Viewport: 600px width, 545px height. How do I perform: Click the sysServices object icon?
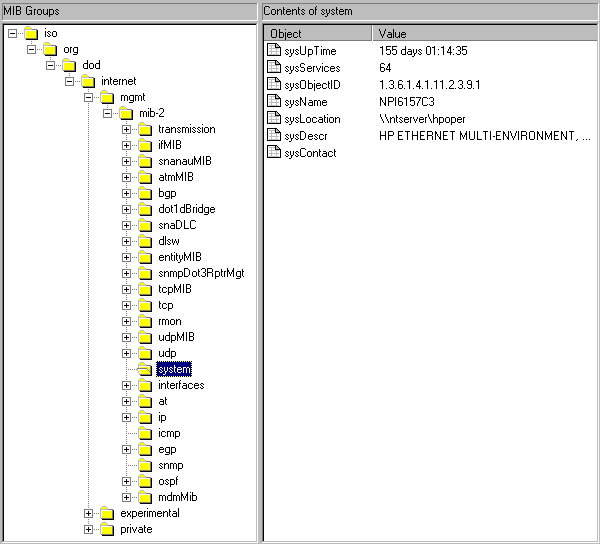coord(274,67)
